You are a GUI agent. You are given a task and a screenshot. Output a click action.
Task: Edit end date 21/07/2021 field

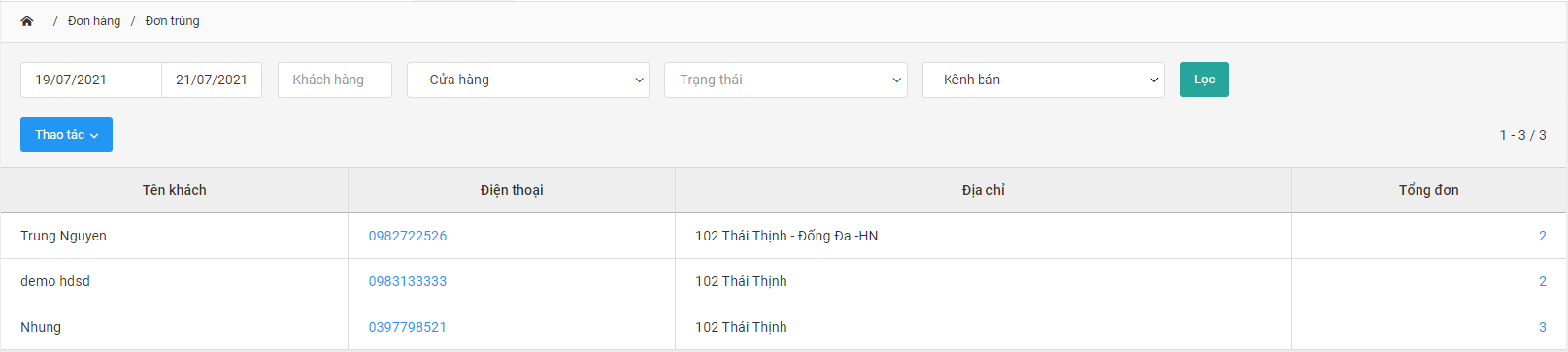click(x=212, y=80)
